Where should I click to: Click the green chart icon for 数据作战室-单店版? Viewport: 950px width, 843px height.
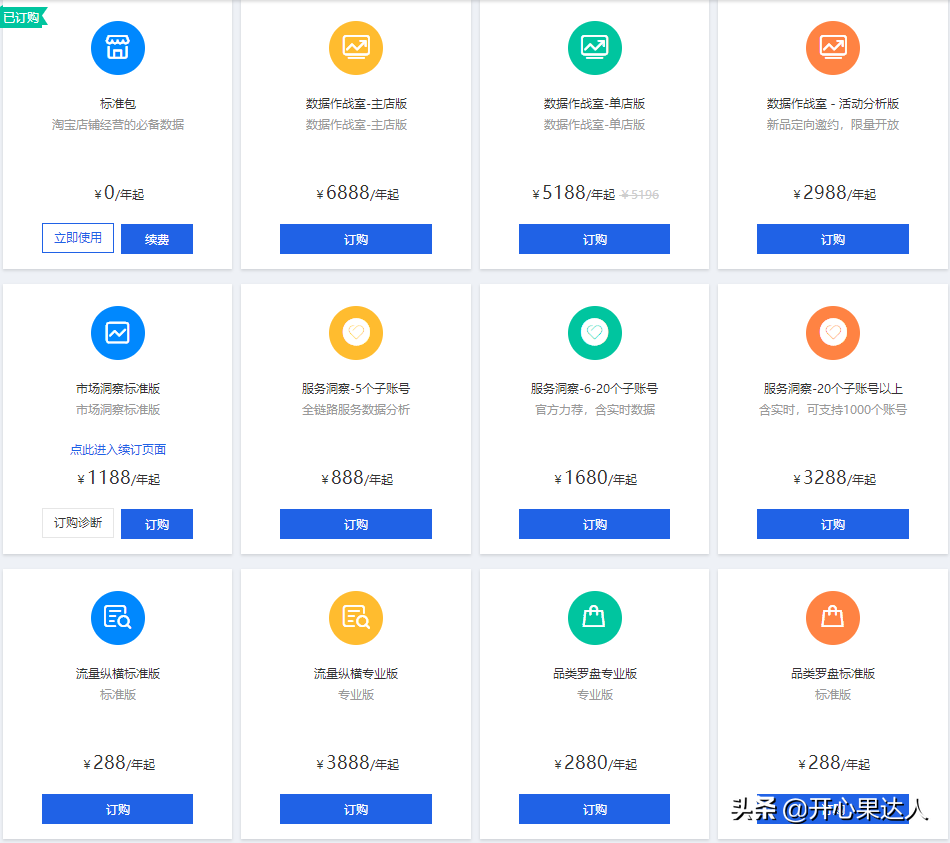pos(594,48)
